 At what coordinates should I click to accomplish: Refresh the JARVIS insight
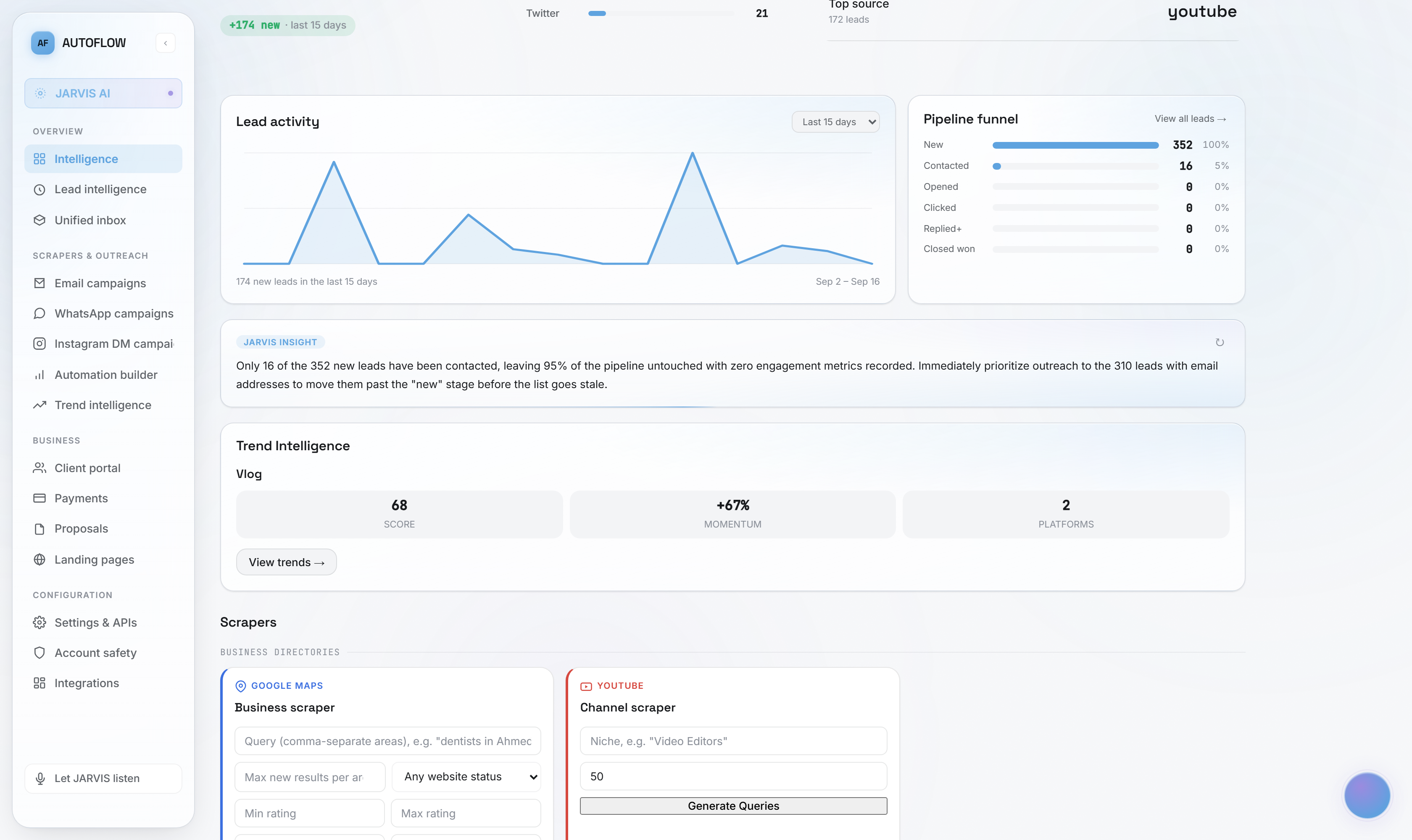tap(1220, 342)
